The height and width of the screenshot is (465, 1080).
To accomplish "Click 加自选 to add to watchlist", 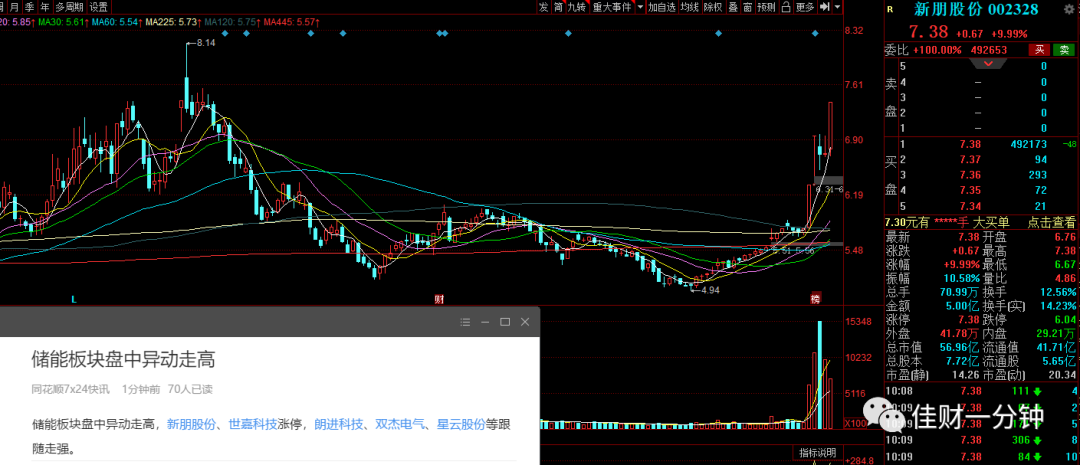I will click(x=662, y=7).
